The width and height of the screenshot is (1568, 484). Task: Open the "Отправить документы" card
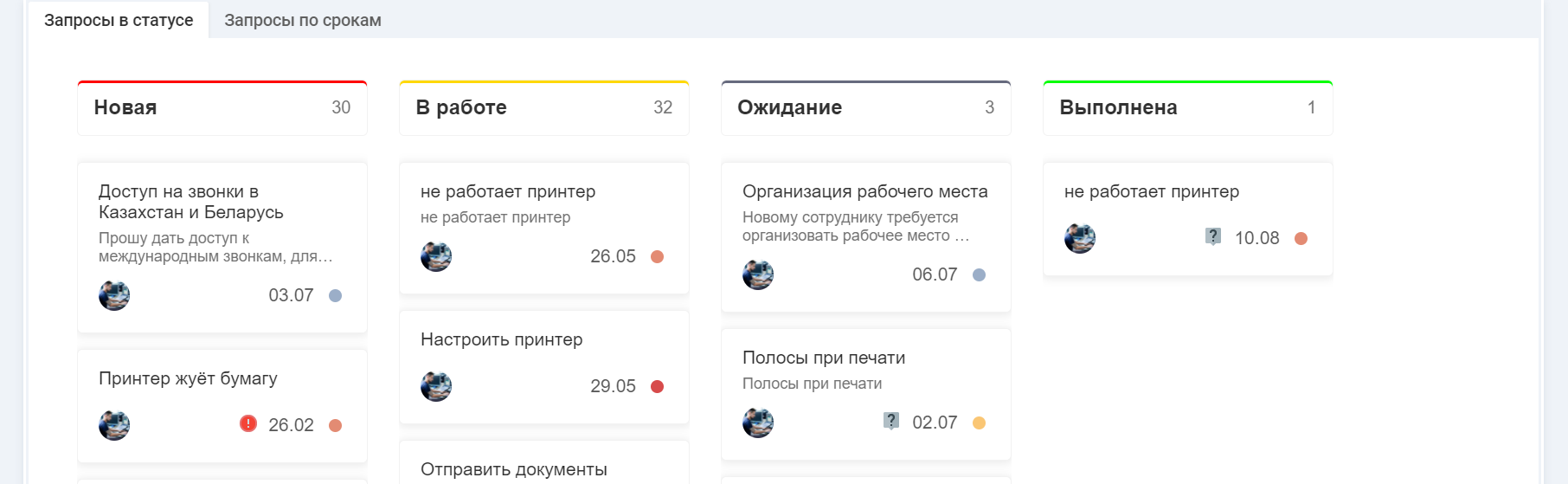click(x=513, y=469)
